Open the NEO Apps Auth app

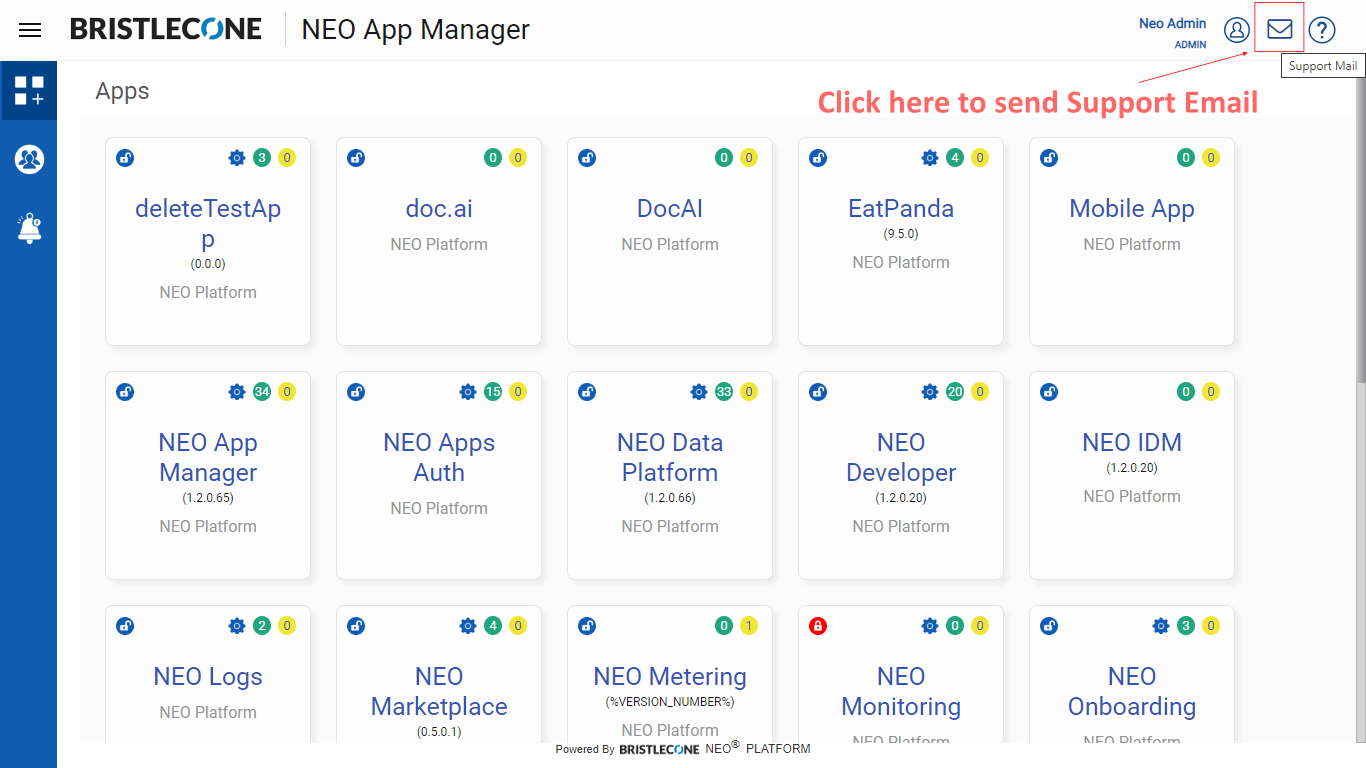(439, 458)
